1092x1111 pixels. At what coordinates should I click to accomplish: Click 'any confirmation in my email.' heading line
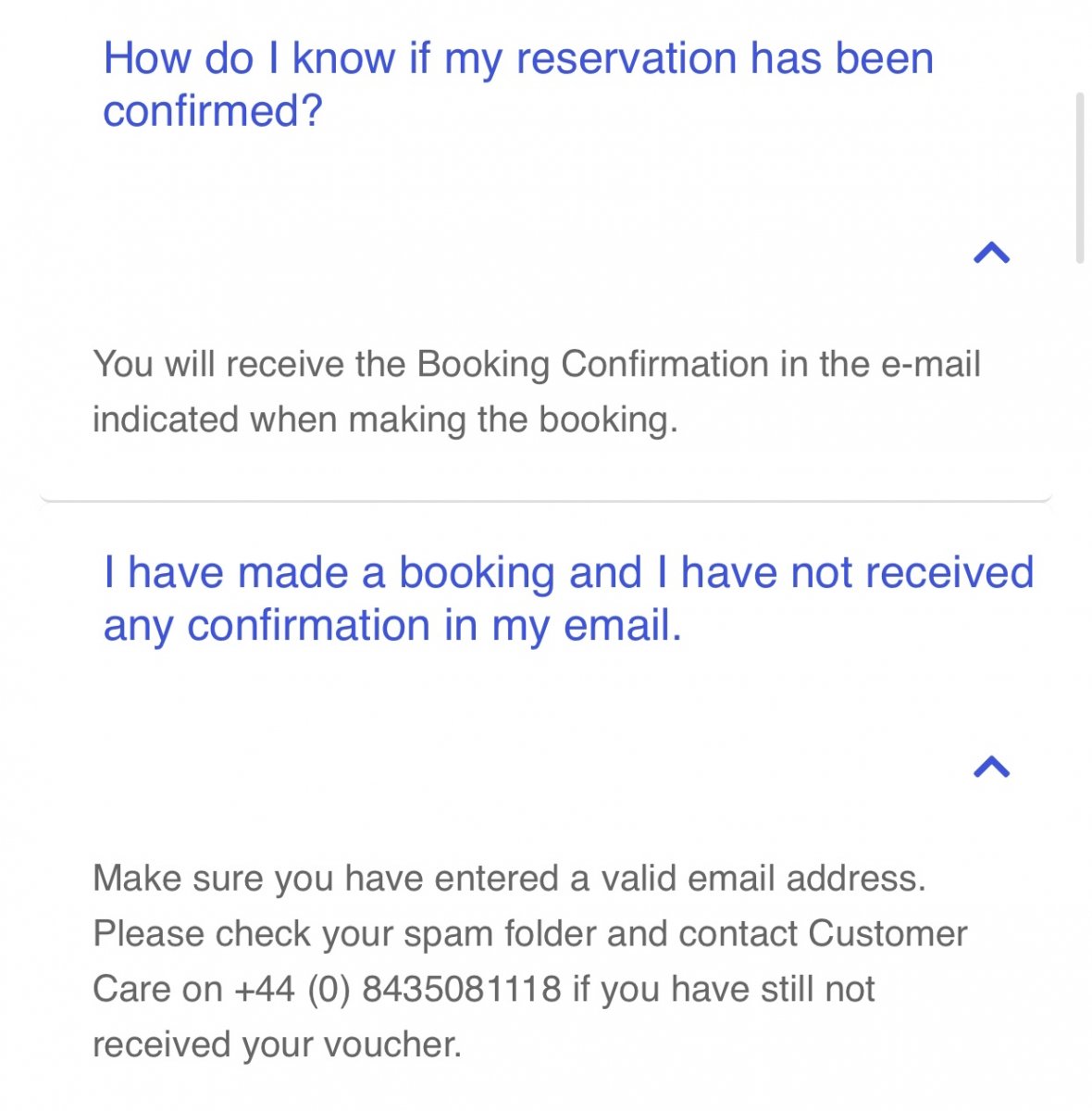392,626
